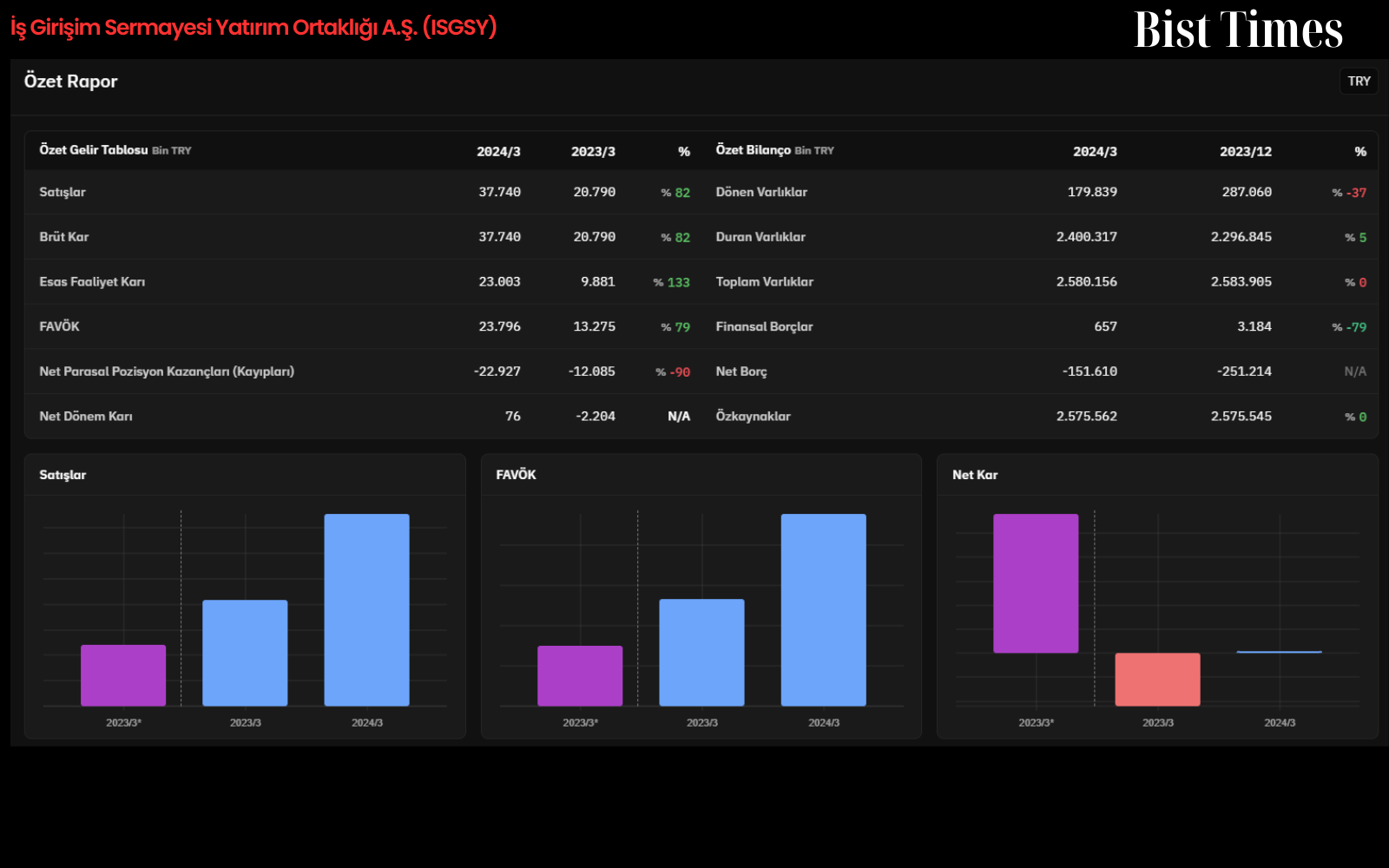The image size is (1389, 868).
Task: Click the % -37 Dönen Varlıklar change
Action: (1349, 193)
